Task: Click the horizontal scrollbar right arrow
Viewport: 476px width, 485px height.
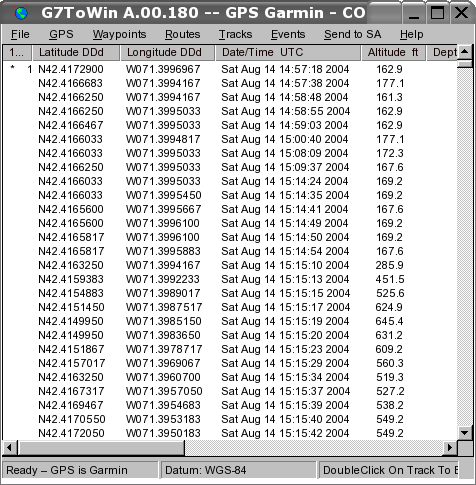Action: [x=450, y=447]
